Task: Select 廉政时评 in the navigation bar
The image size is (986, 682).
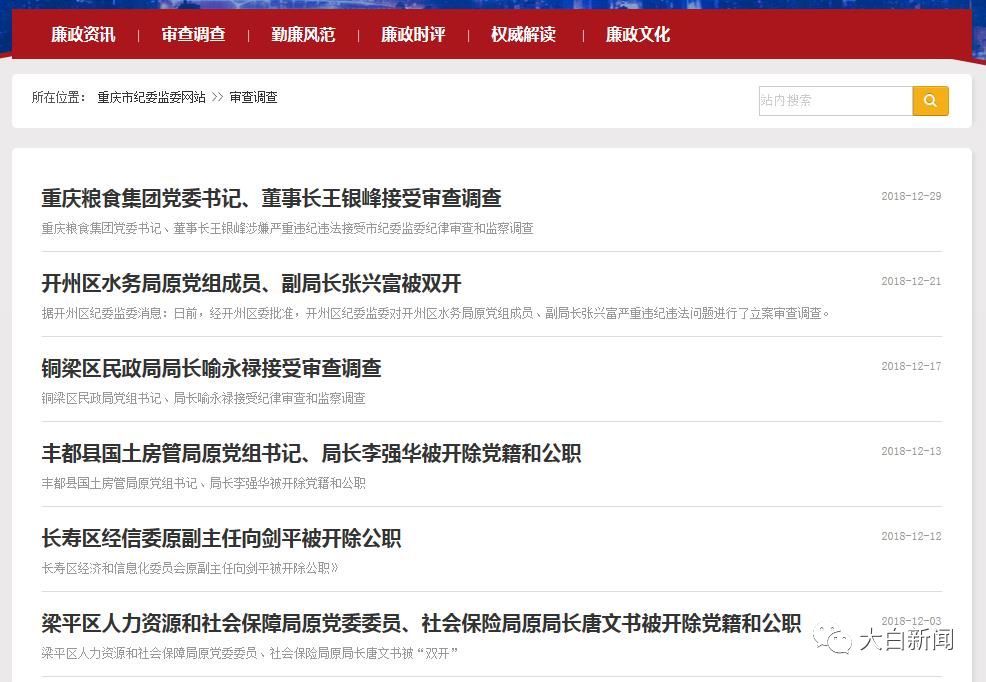Action: coord(413,33)
